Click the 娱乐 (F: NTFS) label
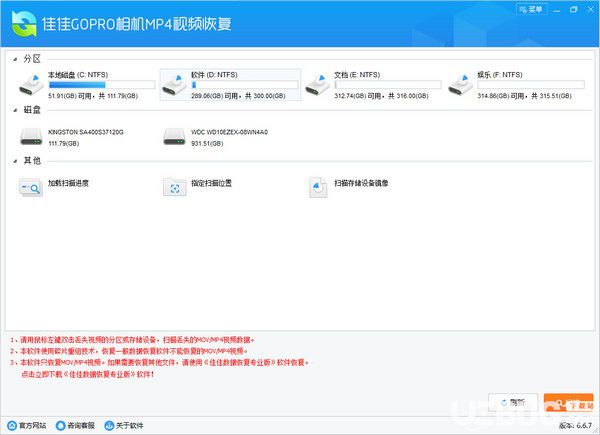600x435 pixels. click(x=500, y=75)
